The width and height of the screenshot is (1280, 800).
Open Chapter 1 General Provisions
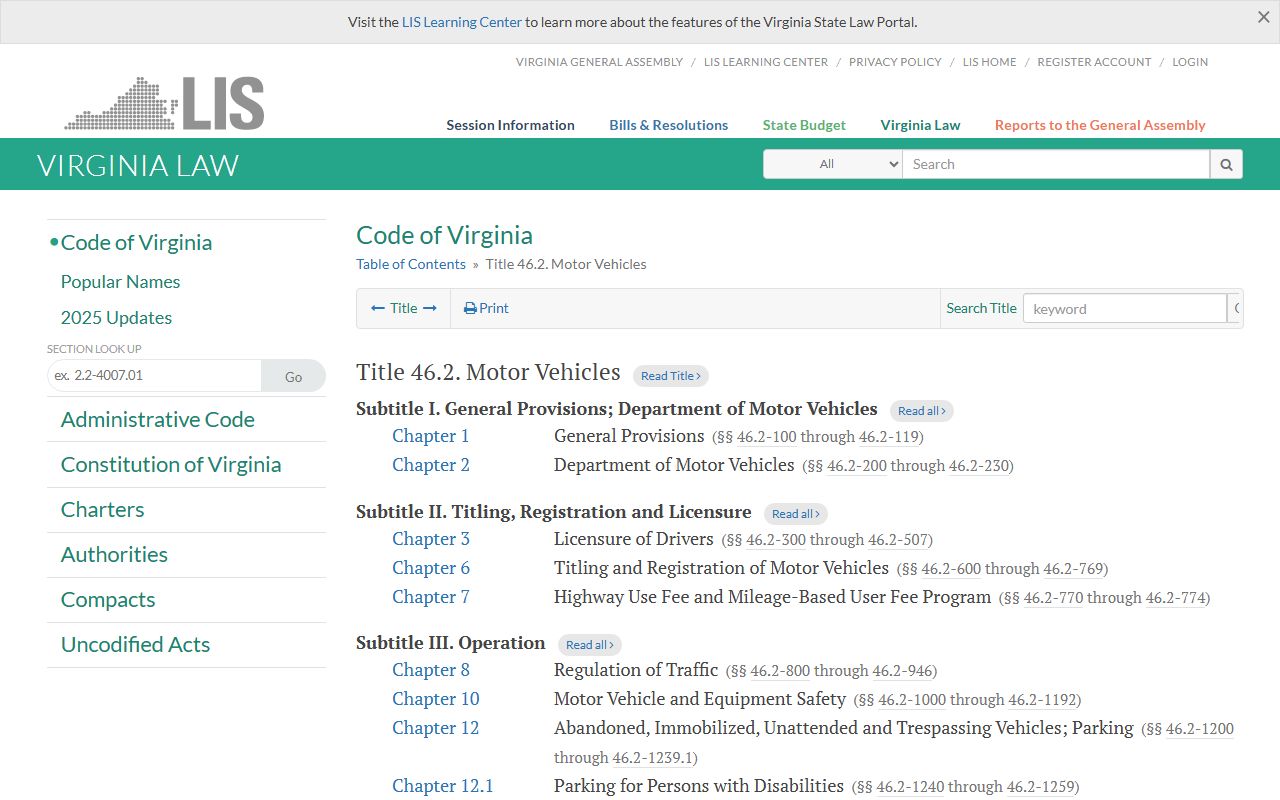pyautogui.click(x=431, y=436)
